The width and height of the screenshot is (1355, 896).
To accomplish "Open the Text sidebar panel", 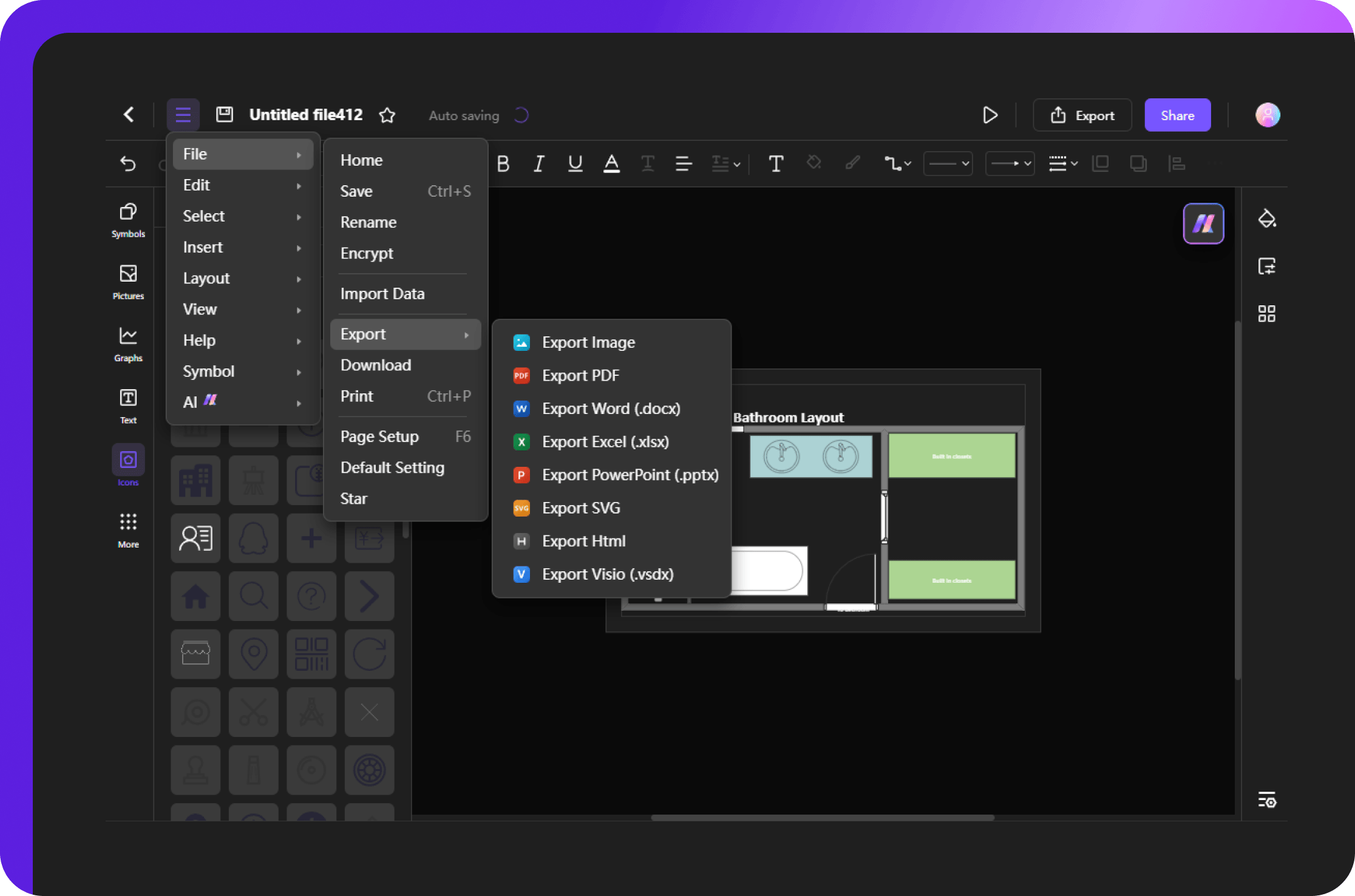I will [128, 406].
